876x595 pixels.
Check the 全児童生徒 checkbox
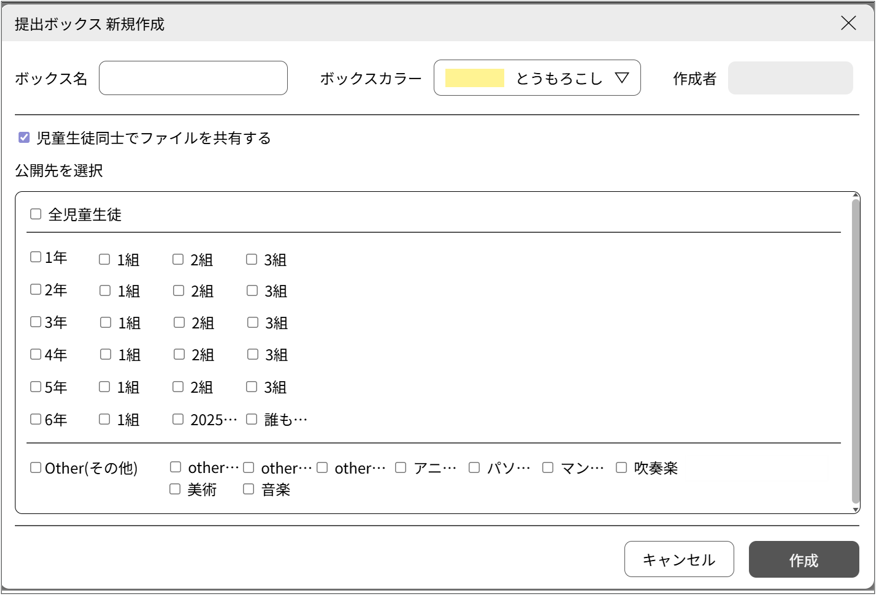pos(36,214)
